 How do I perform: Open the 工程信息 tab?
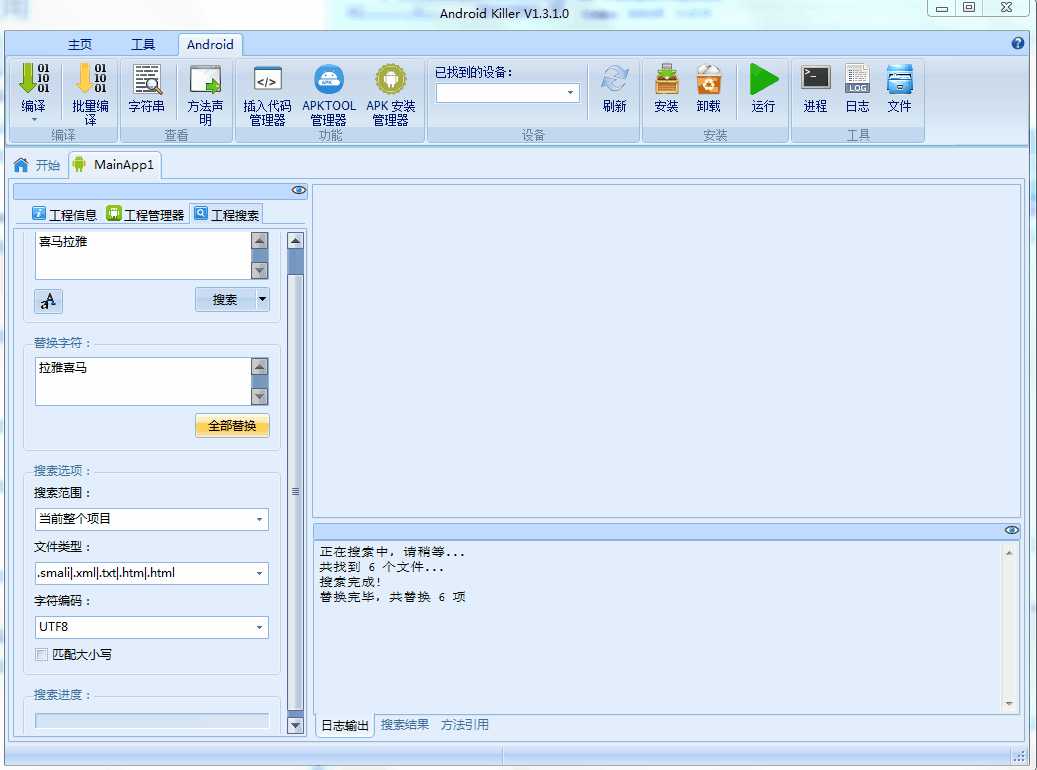[65, 214]
